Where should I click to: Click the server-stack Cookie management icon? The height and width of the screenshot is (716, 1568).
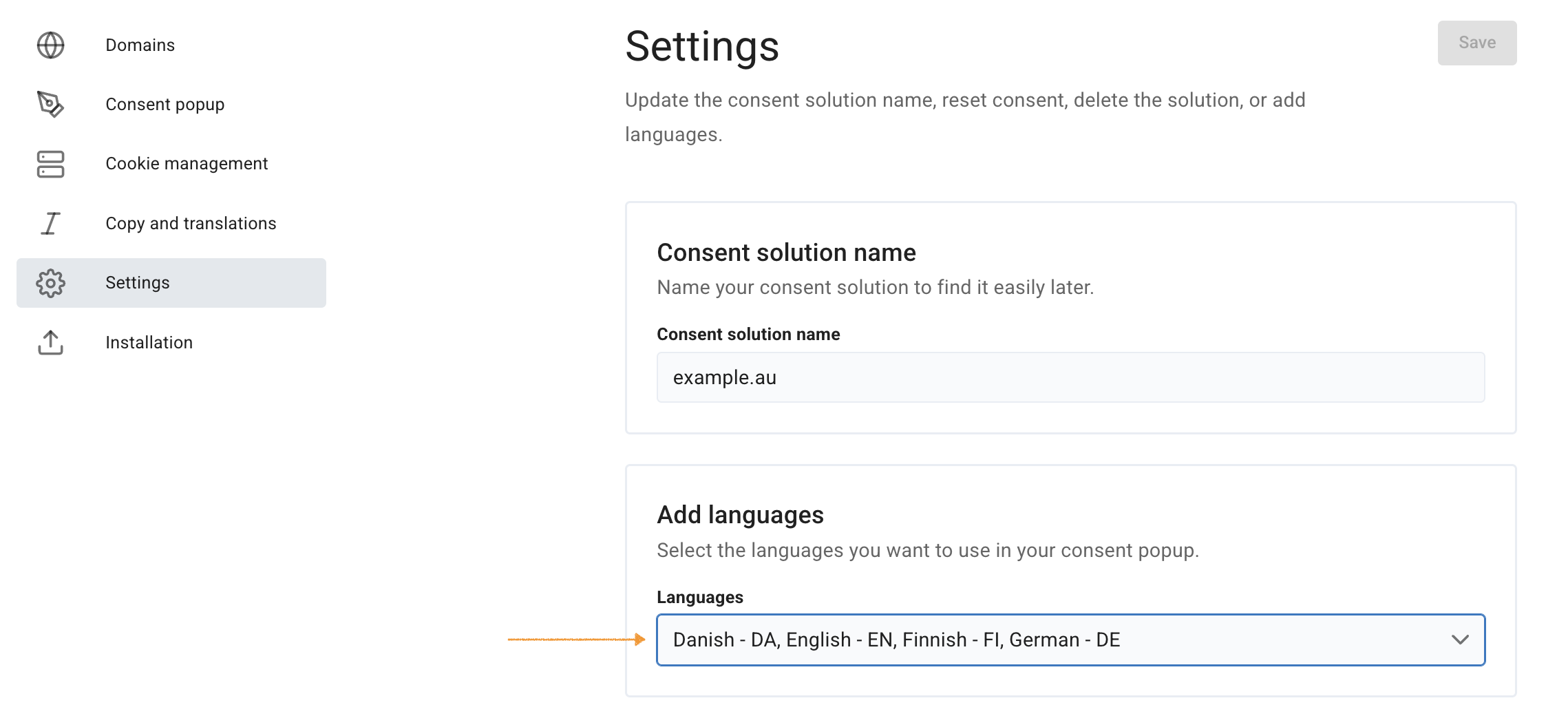pos(50,164)
